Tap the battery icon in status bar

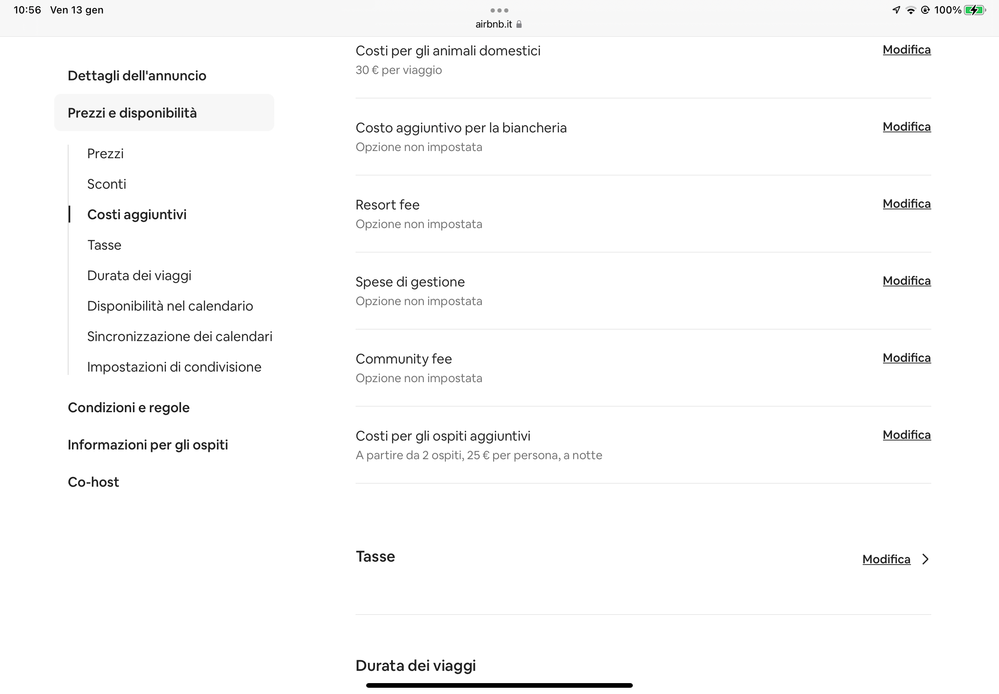[975, 10]
